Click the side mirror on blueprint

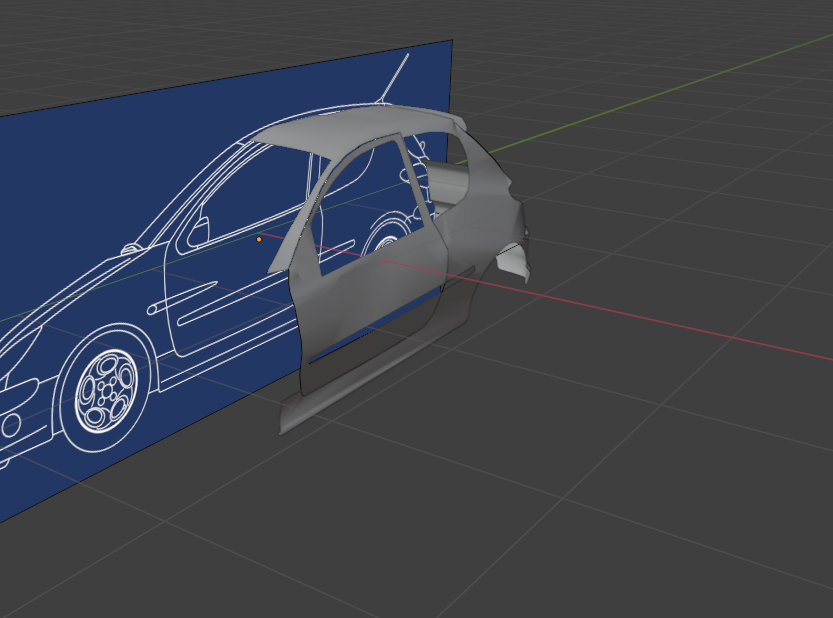199,231
